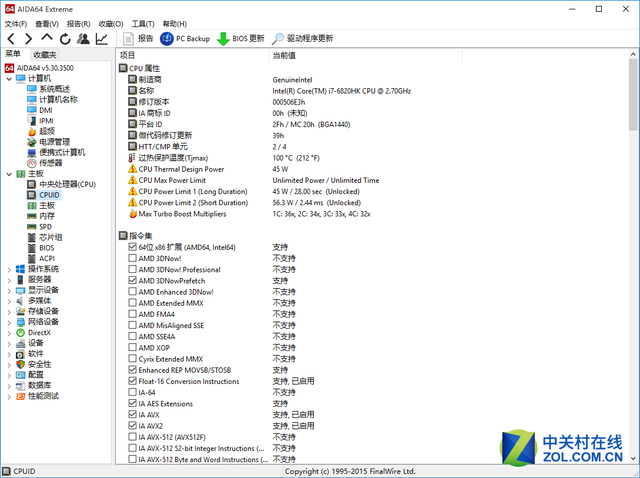Image resolution: width=640 pixels, height=478 pixels.
Task: Select the 芯片组 chipset icon
Action: click(x=32, y=237)
